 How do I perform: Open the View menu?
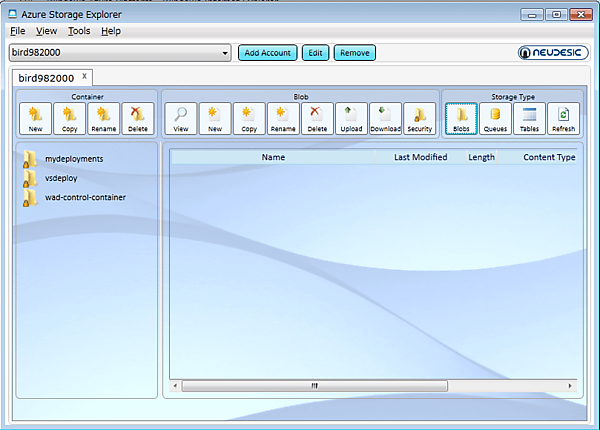click(x=46, y=31)
